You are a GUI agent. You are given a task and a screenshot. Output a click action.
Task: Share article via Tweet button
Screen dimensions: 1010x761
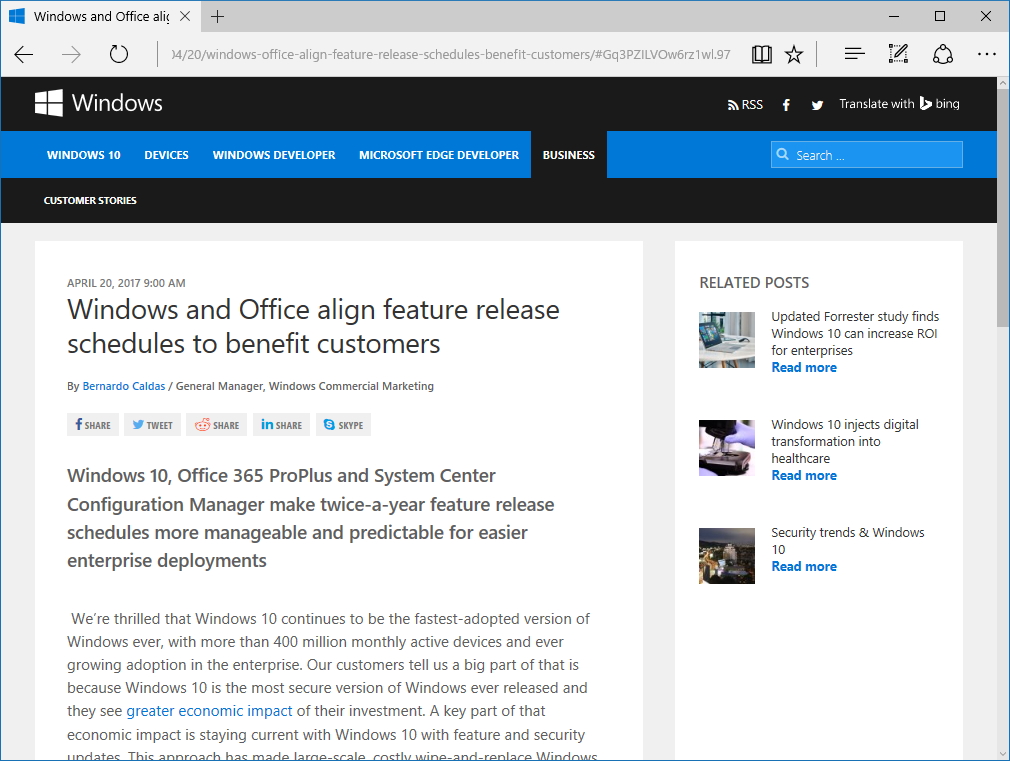pos(152,425)
